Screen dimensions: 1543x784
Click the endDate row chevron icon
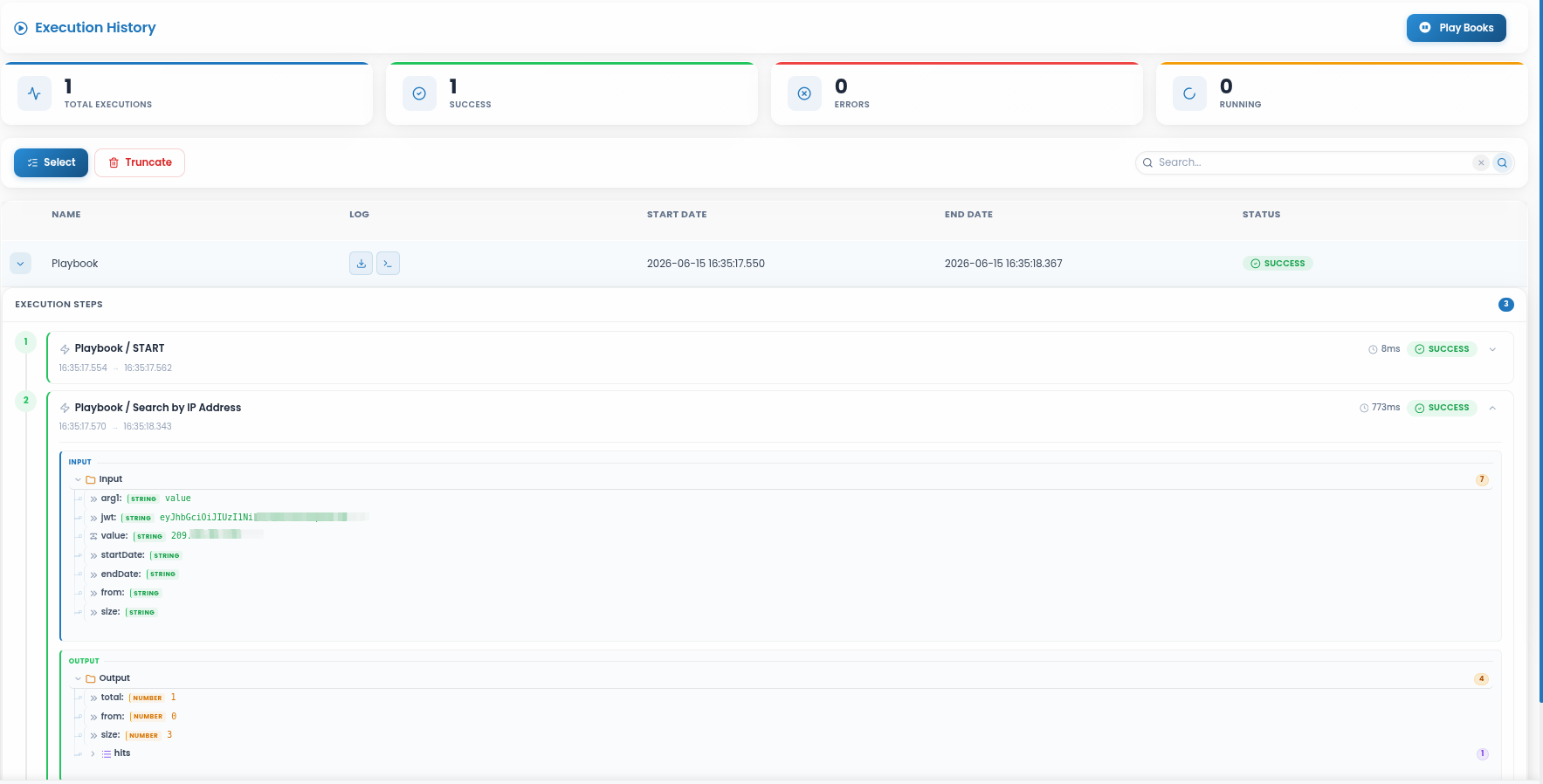[x=93, y=574]
